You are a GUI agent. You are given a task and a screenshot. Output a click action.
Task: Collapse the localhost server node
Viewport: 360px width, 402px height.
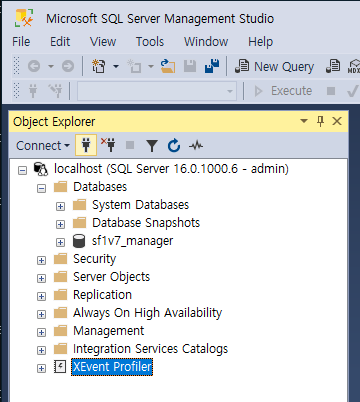22,170
